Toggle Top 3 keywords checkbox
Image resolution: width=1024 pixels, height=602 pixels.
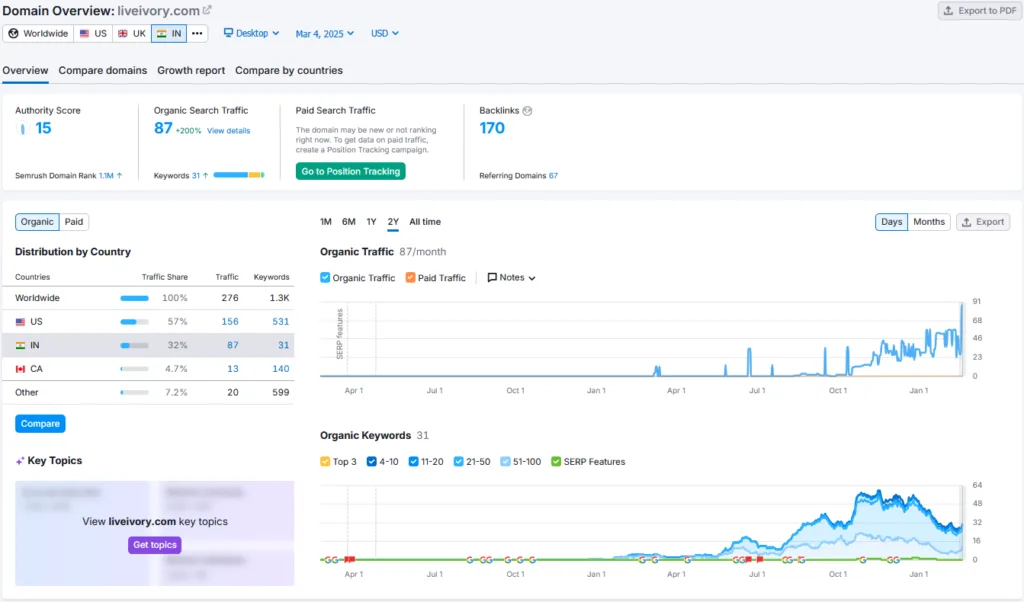(325, 462)
